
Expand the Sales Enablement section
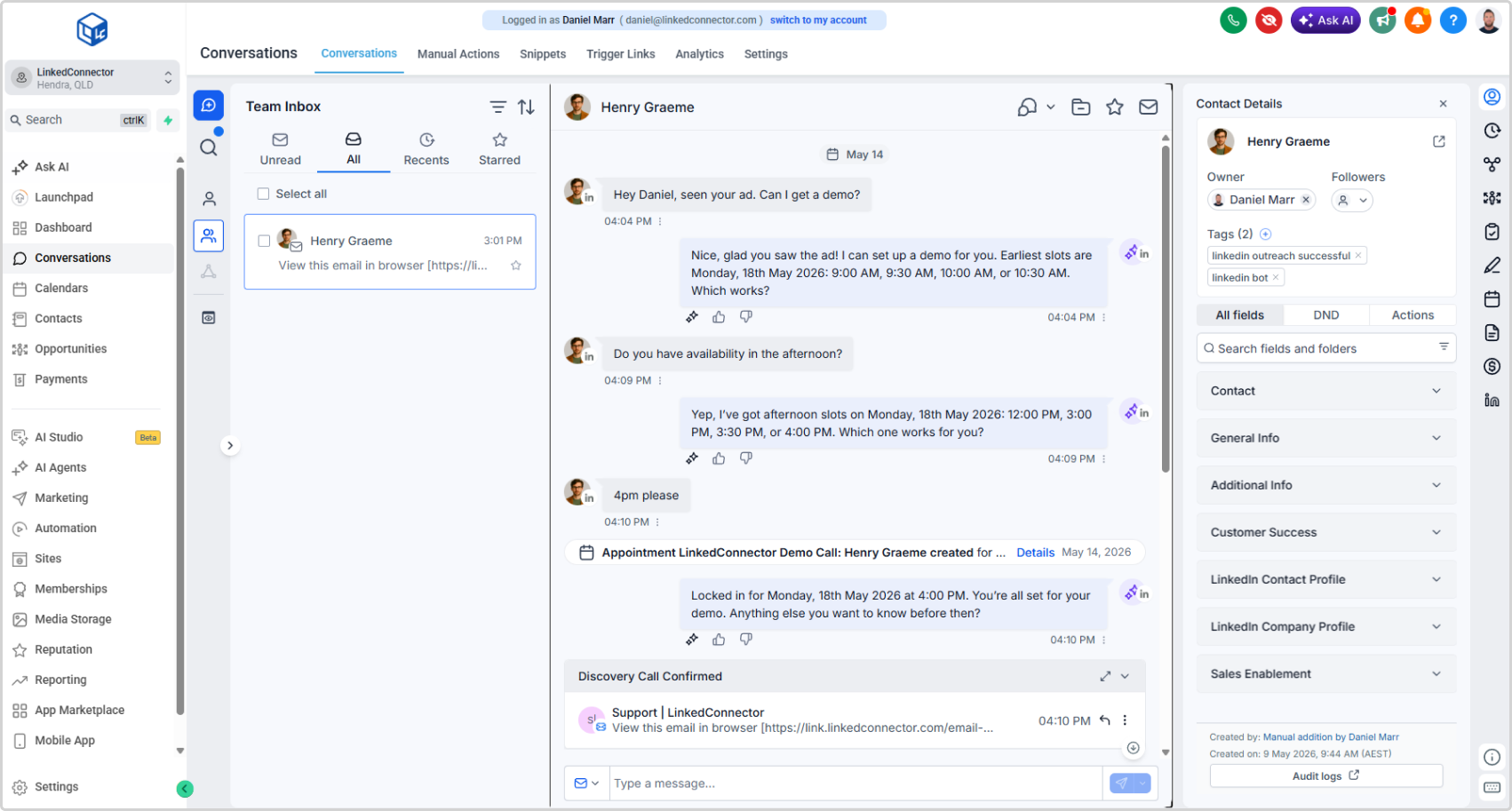tap(1325, 673)
